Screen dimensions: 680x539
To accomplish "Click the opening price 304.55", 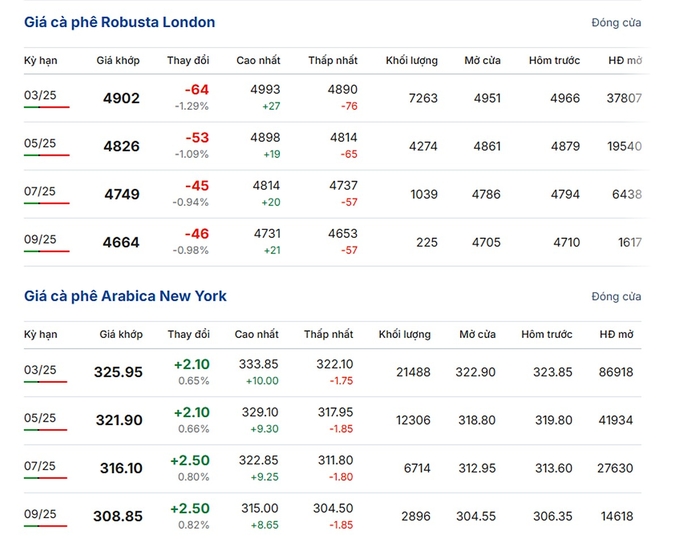I will [x=476, y=517].
